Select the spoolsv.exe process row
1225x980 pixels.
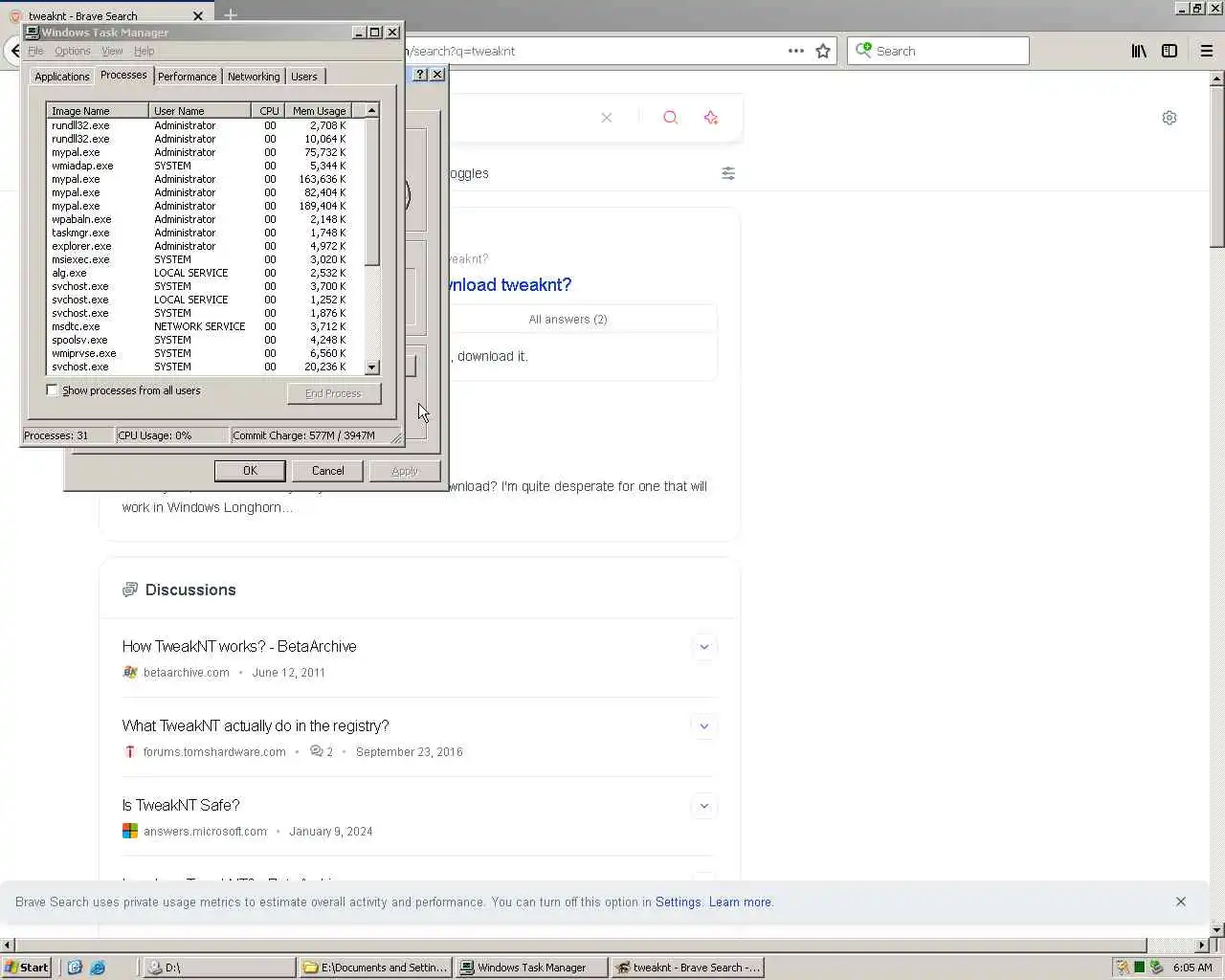(x=206, y=340)
